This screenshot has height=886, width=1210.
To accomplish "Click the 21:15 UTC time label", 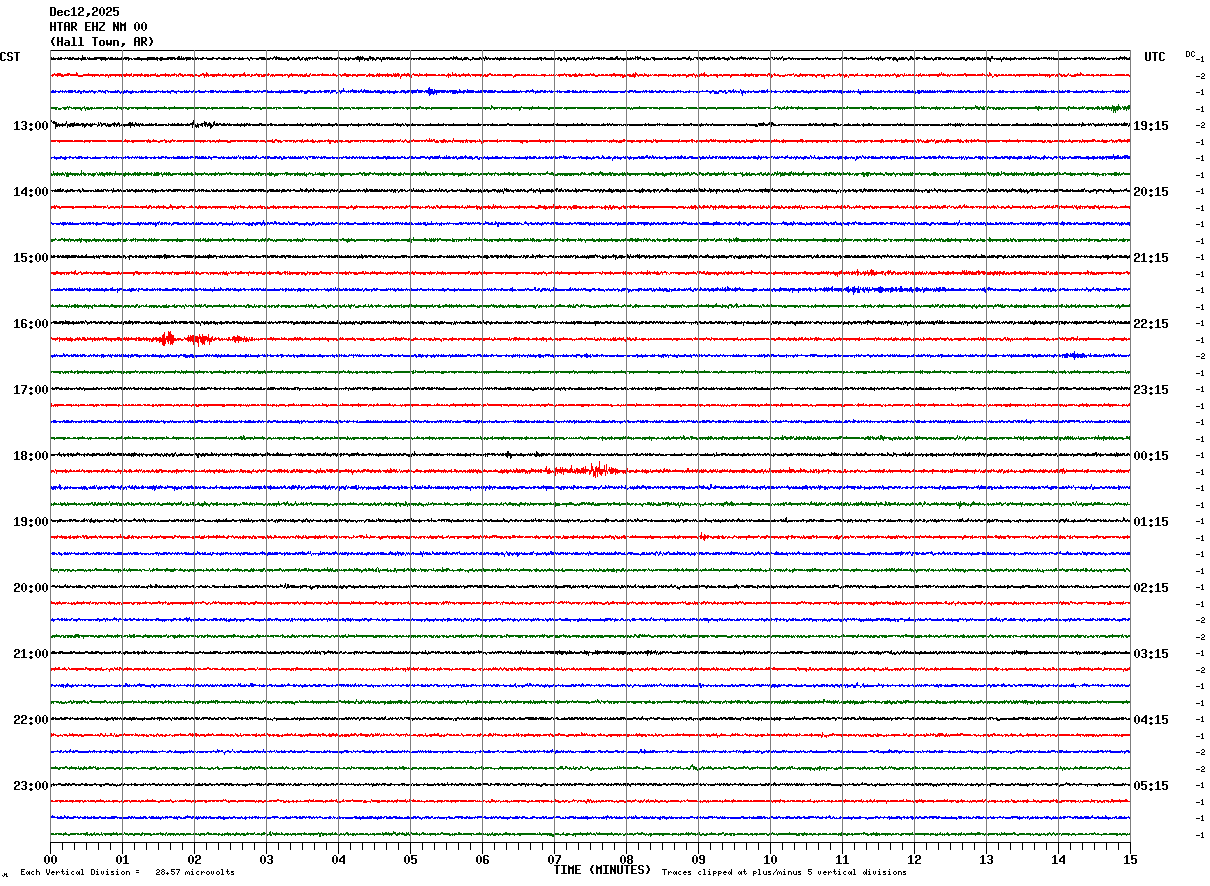I will 1151,258.
